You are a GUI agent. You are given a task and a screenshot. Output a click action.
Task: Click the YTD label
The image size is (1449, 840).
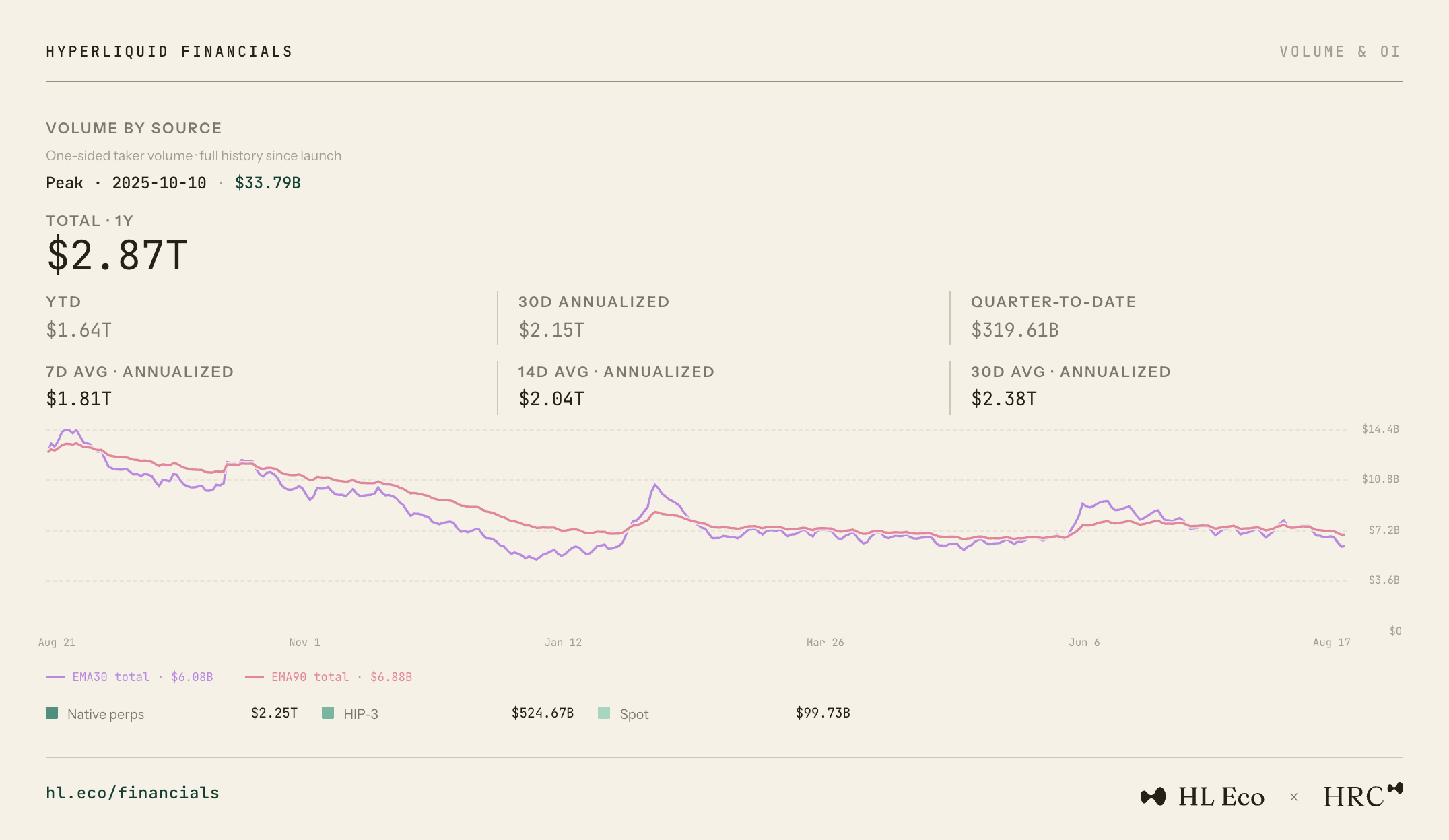[63, 302]
